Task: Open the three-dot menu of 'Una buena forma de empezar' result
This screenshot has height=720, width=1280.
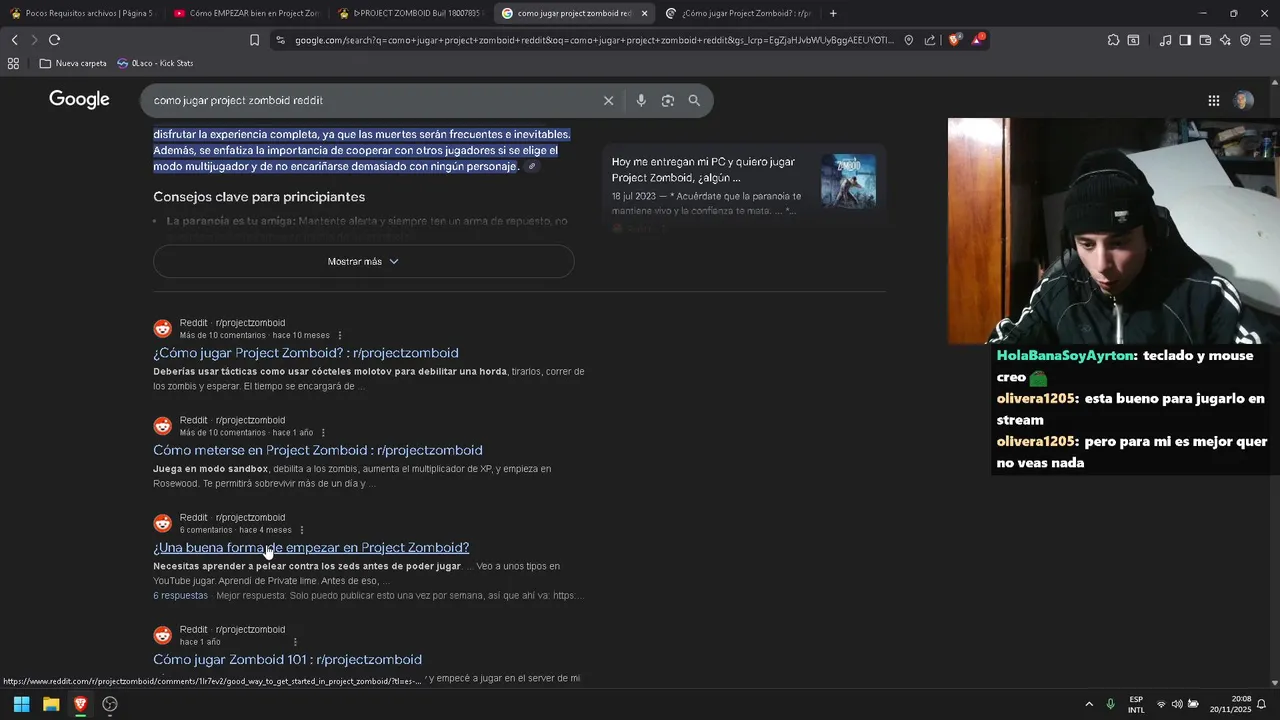Action: coord(302,530)
